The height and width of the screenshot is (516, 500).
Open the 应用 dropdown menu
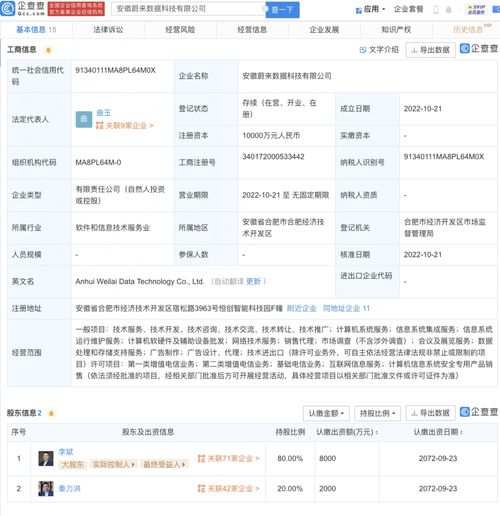[370, 9]
